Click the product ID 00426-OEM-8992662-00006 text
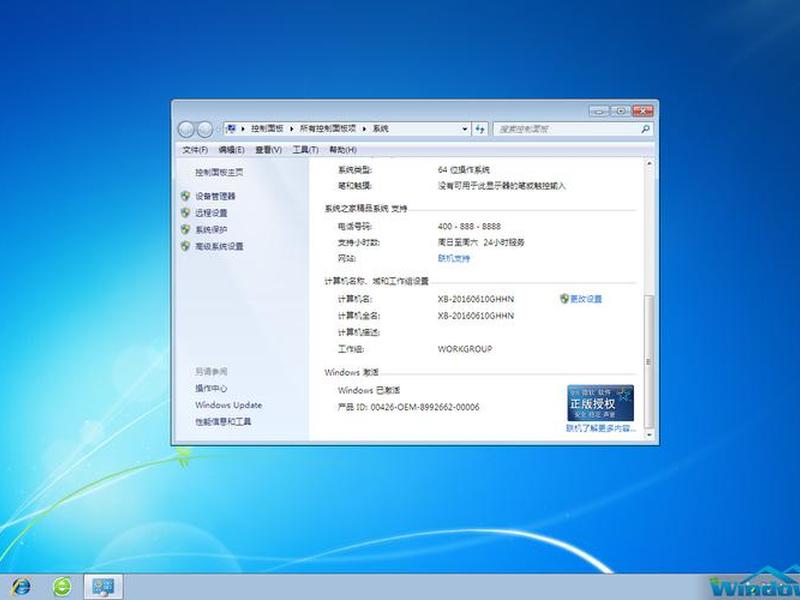 [425, 407]
